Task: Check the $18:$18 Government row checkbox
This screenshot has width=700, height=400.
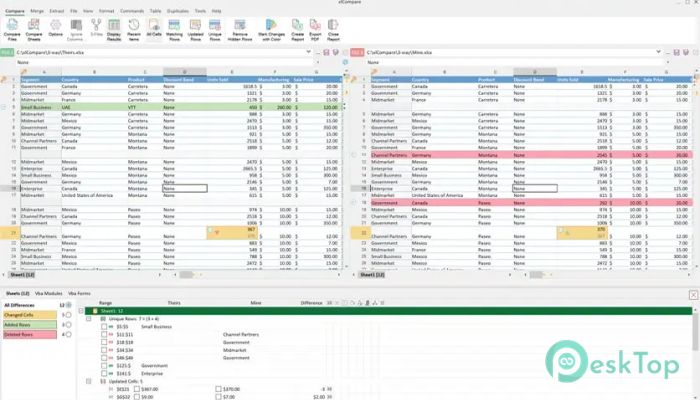Action: [x=104, y=342]
